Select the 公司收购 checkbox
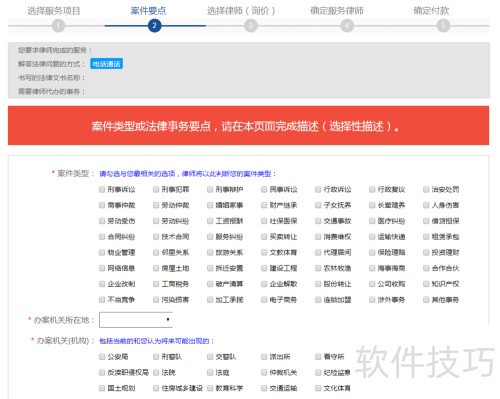 tap(372, 284)
